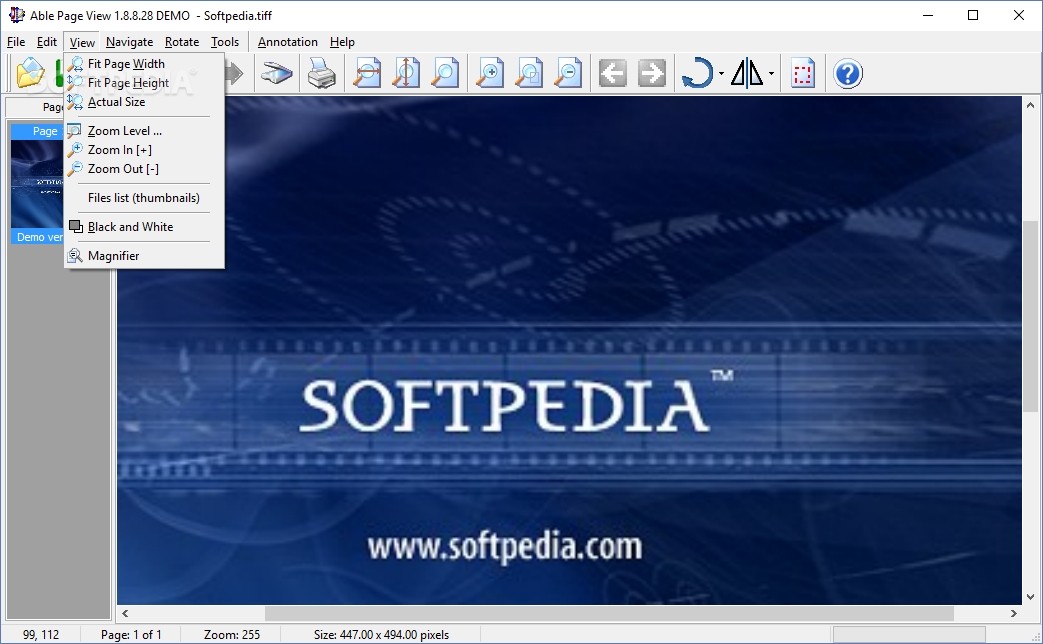Click the Zoom Level toolbar icon

529,73
